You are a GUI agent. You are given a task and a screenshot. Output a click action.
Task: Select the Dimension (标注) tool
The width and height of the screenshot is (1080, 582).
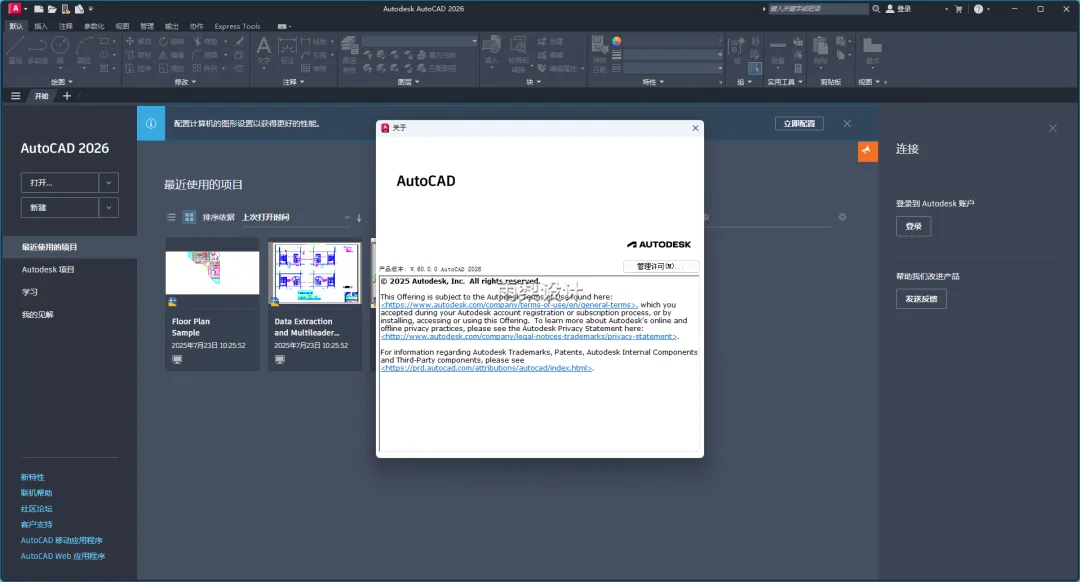tap(287, 50)
